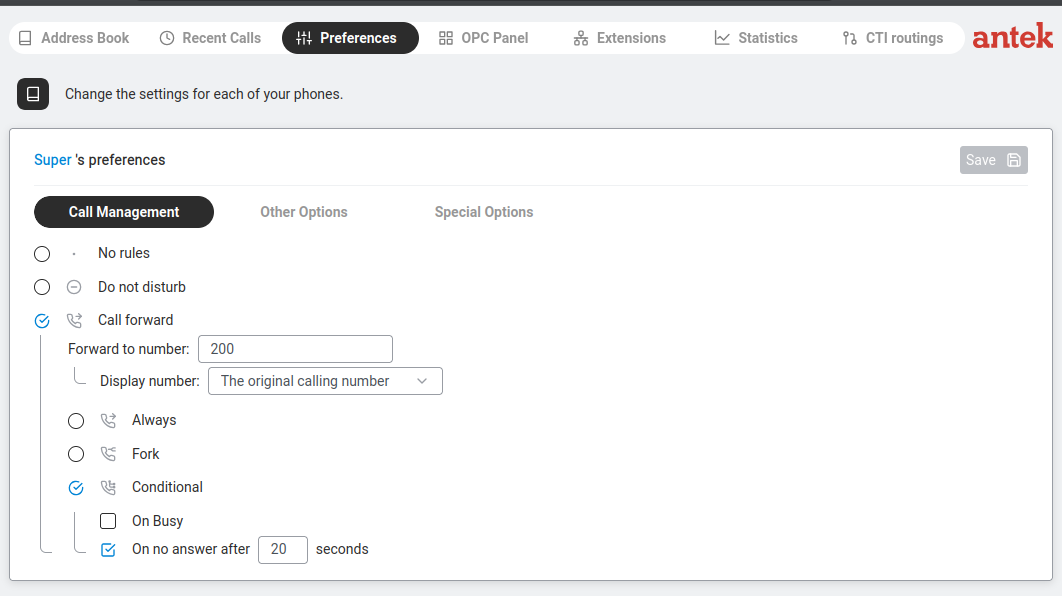This screenshot has height=596, width=1062.
Task: Click the No rules label
Action: coord(124,253)
